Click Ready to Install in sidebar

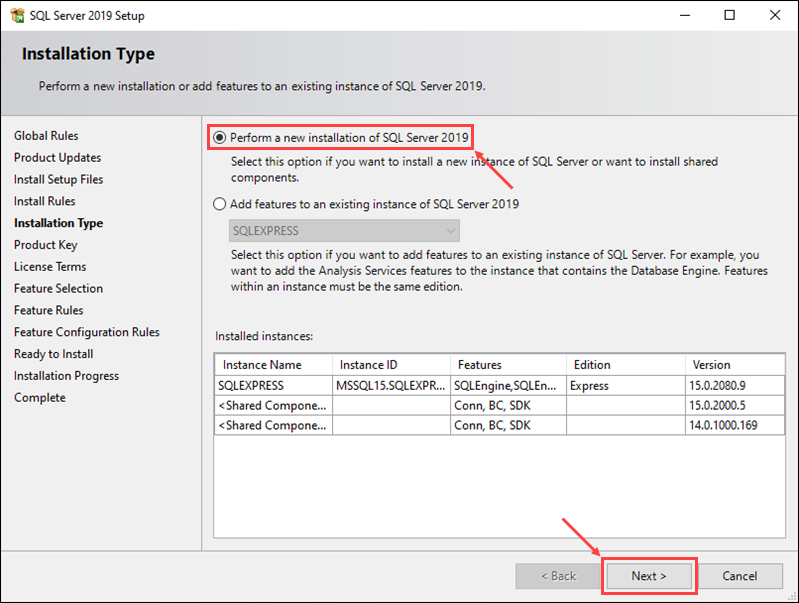click(54, 354)
